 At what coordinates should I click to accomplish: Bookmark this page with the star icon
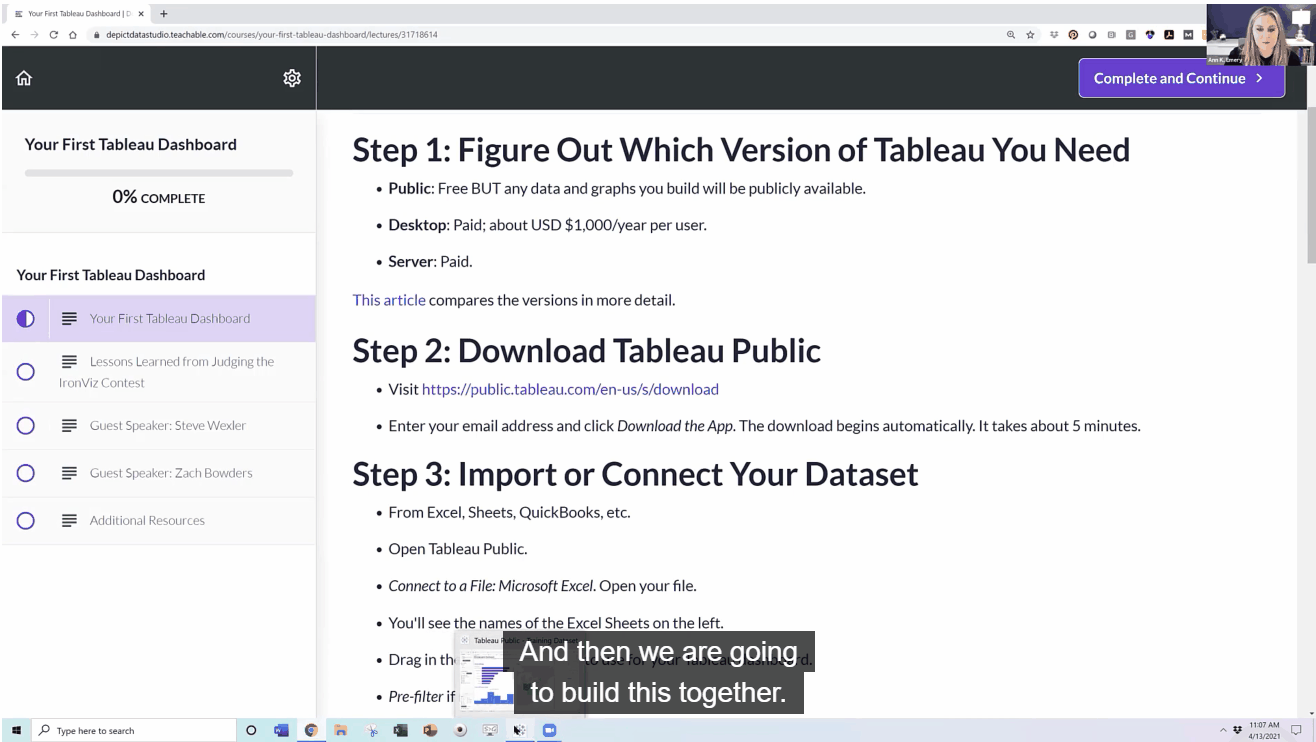point(1030,34)
